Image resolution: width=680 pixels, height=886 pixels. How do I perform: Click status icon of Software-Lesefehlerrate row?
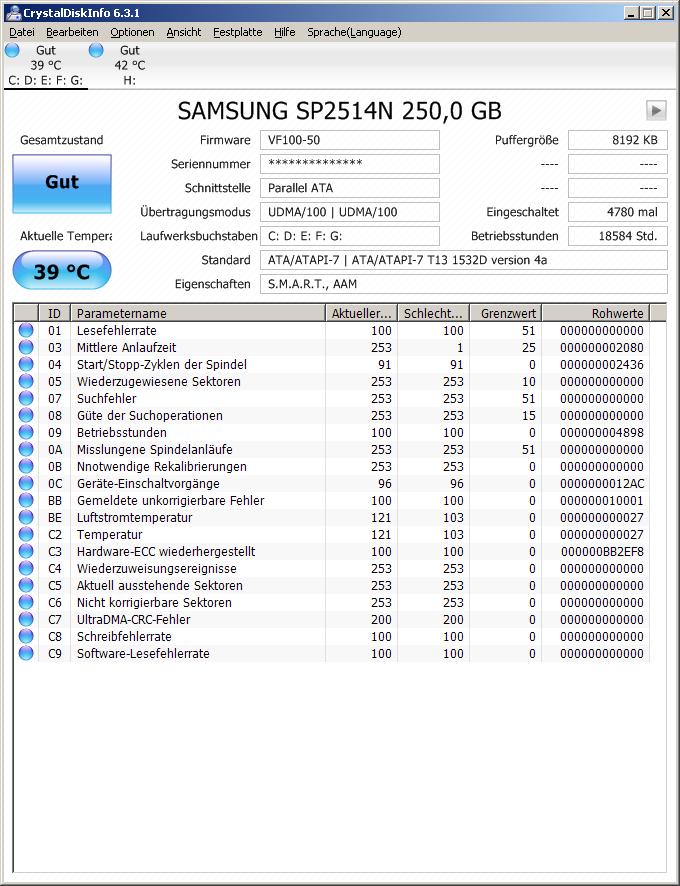tap(26, 653)
